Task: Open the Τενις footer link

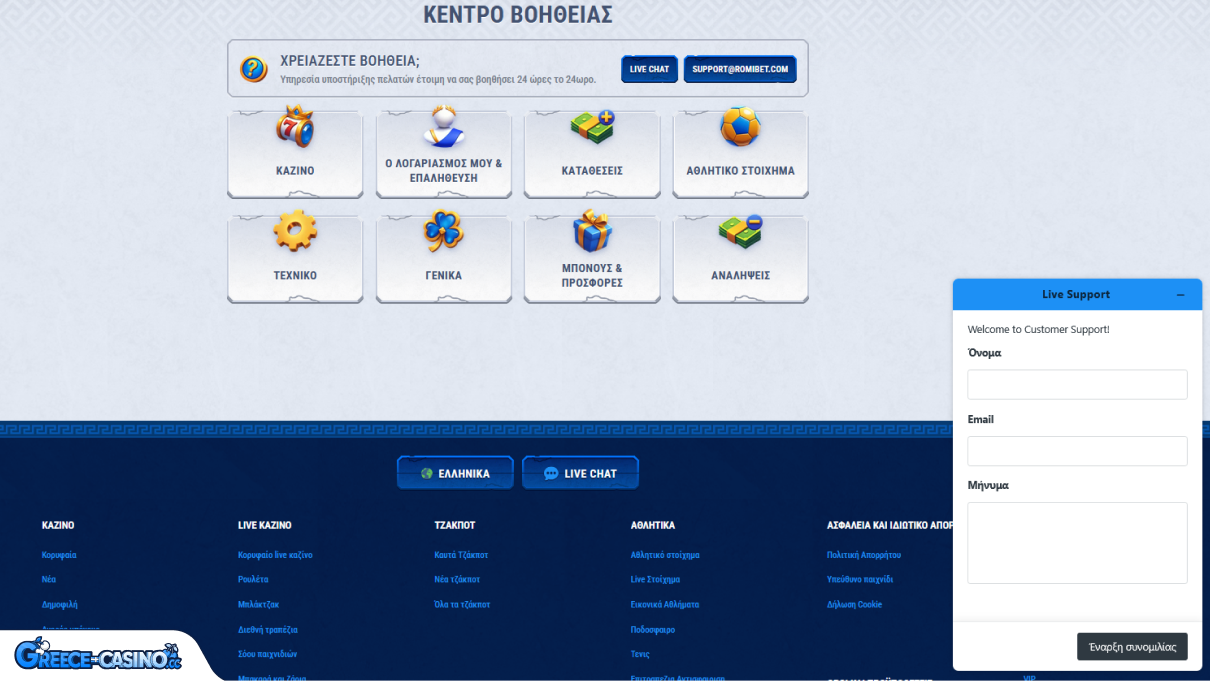Action: (640, 654)
